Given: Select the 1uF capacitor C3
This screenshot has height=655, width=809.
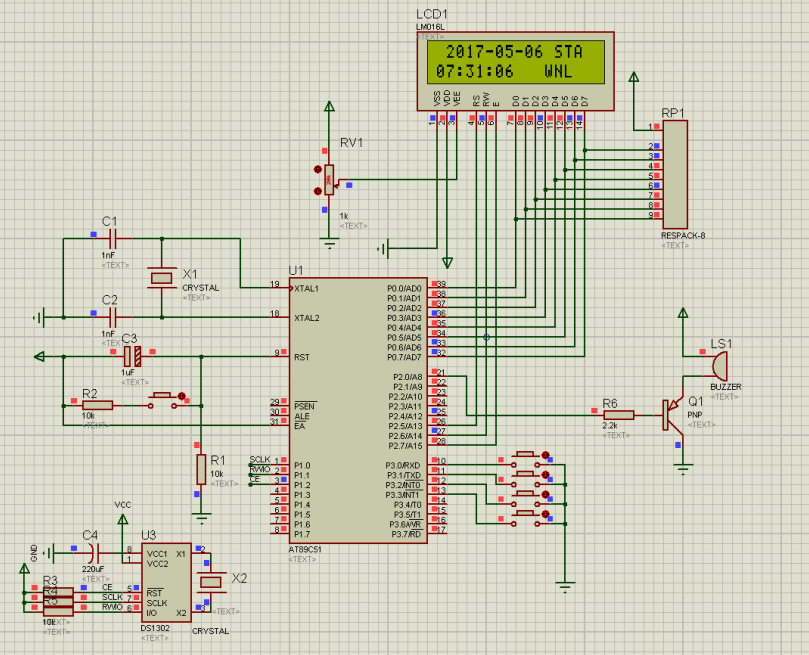Looking at the screenshot, I should pyautogui.click(x=132, y=356).
